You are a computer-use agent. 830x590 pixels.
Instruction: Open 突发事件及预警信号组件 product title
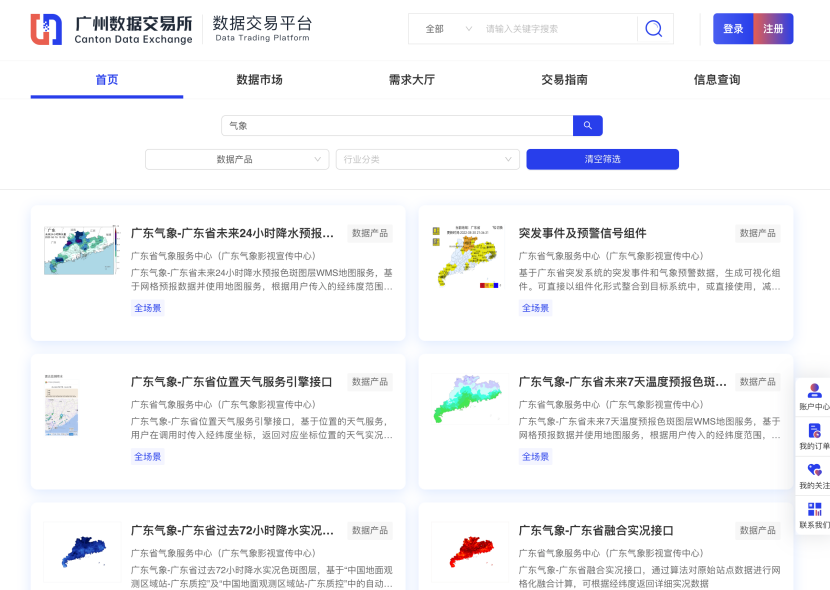point(582,233)
